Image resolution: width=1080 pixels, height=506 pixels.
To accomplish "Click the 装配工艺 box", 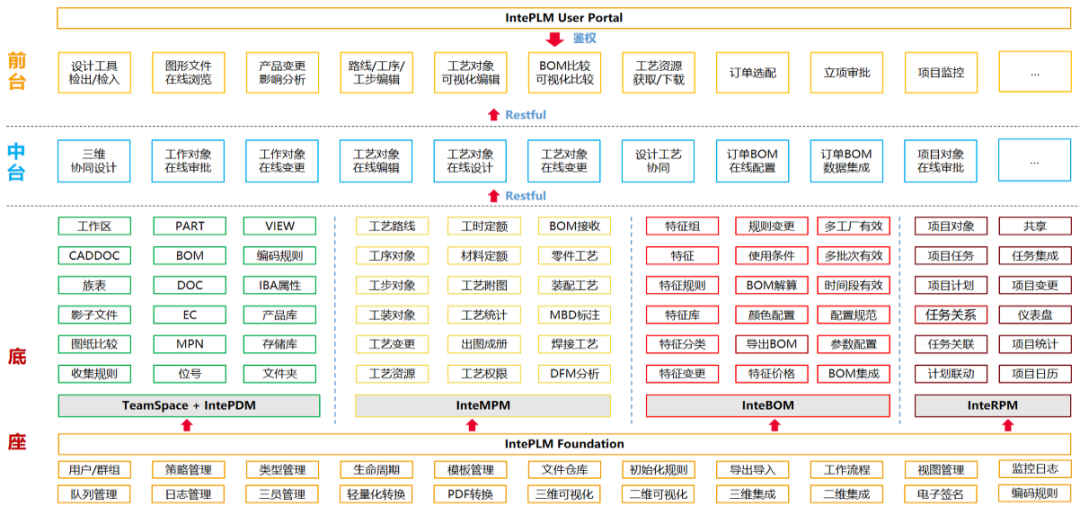I will (574, 285).
